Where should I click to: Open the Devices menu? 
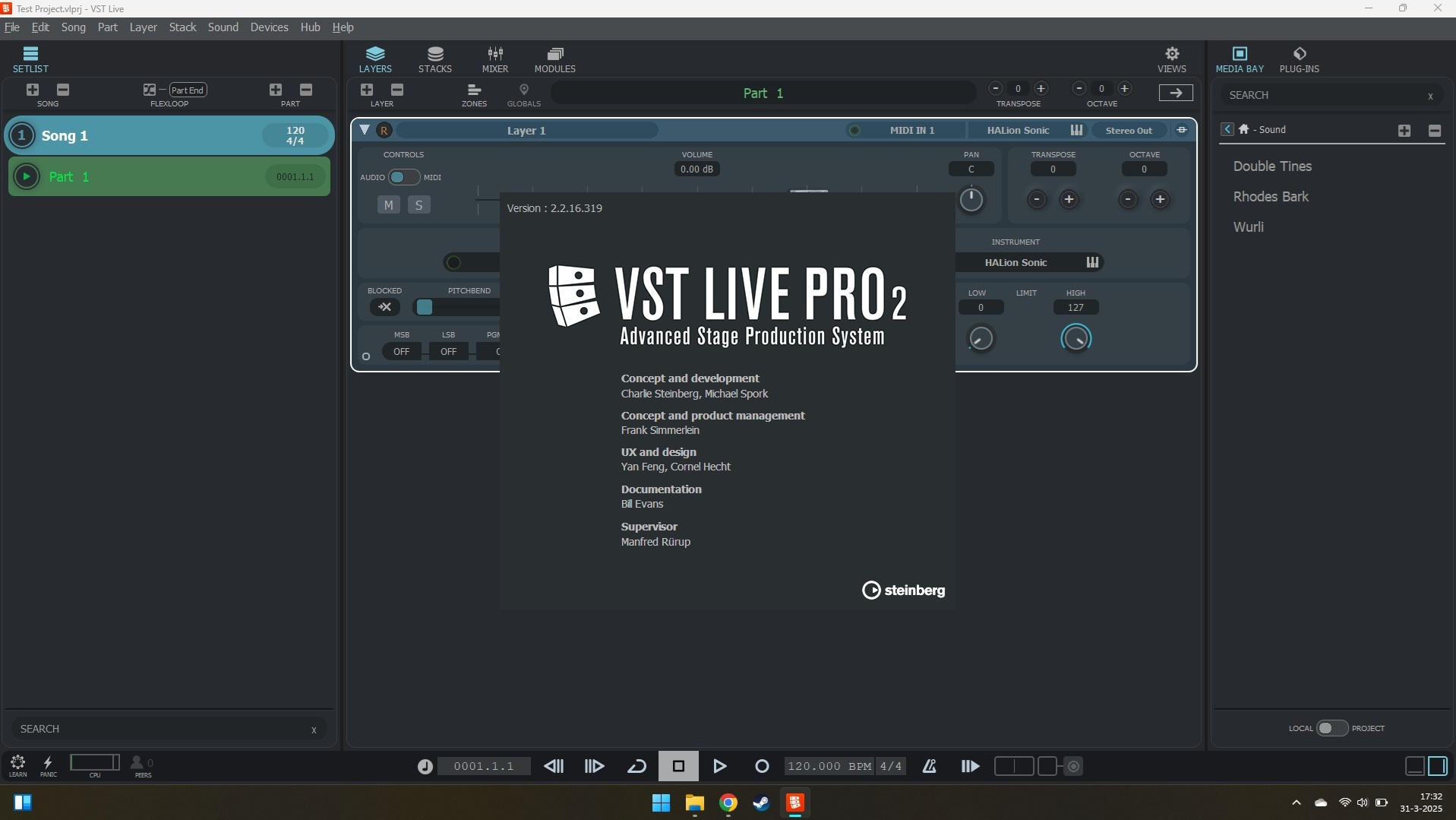[x=269, y=27]
